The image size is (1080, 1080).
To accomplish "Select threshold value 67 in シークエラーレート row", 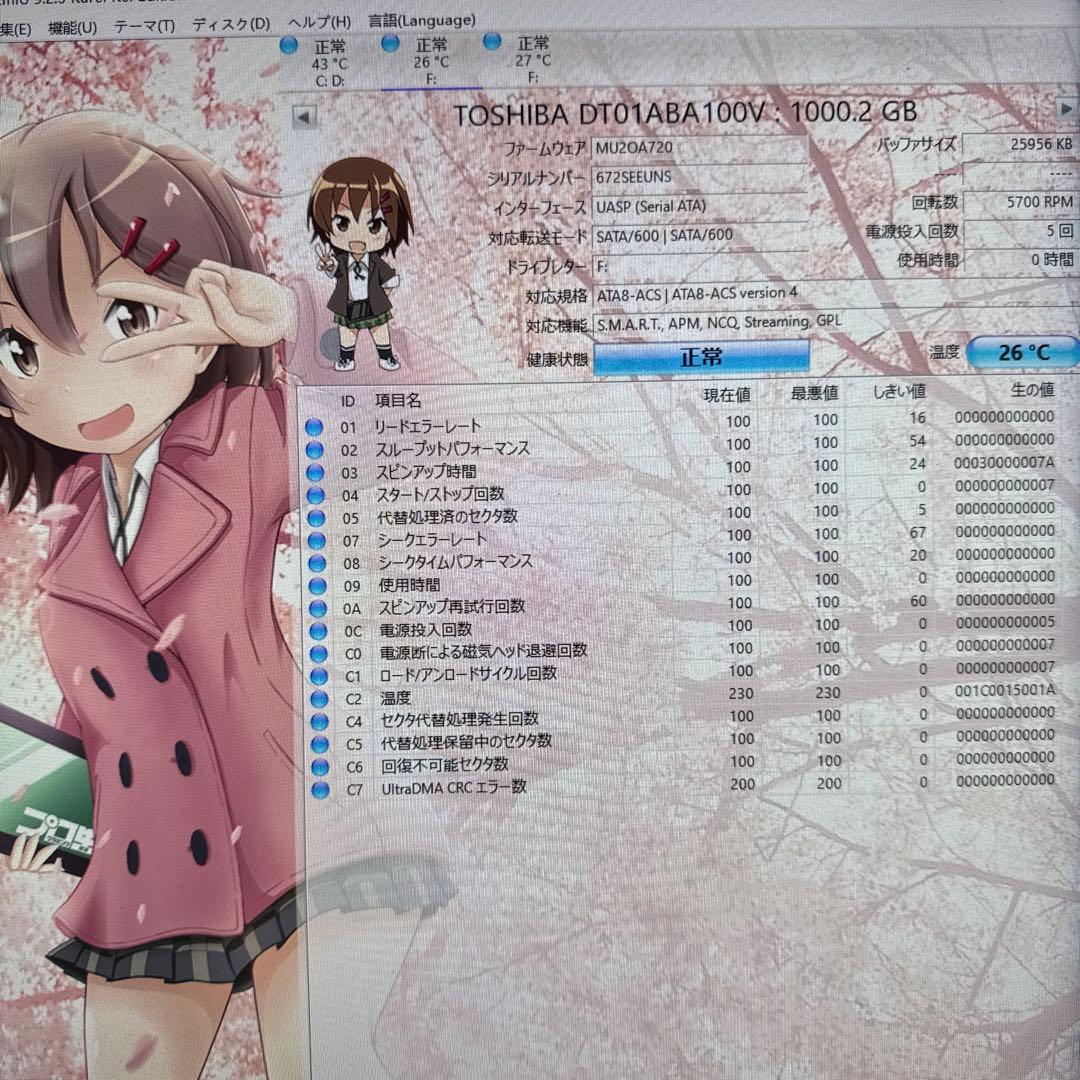I will (x=917, y=532).
